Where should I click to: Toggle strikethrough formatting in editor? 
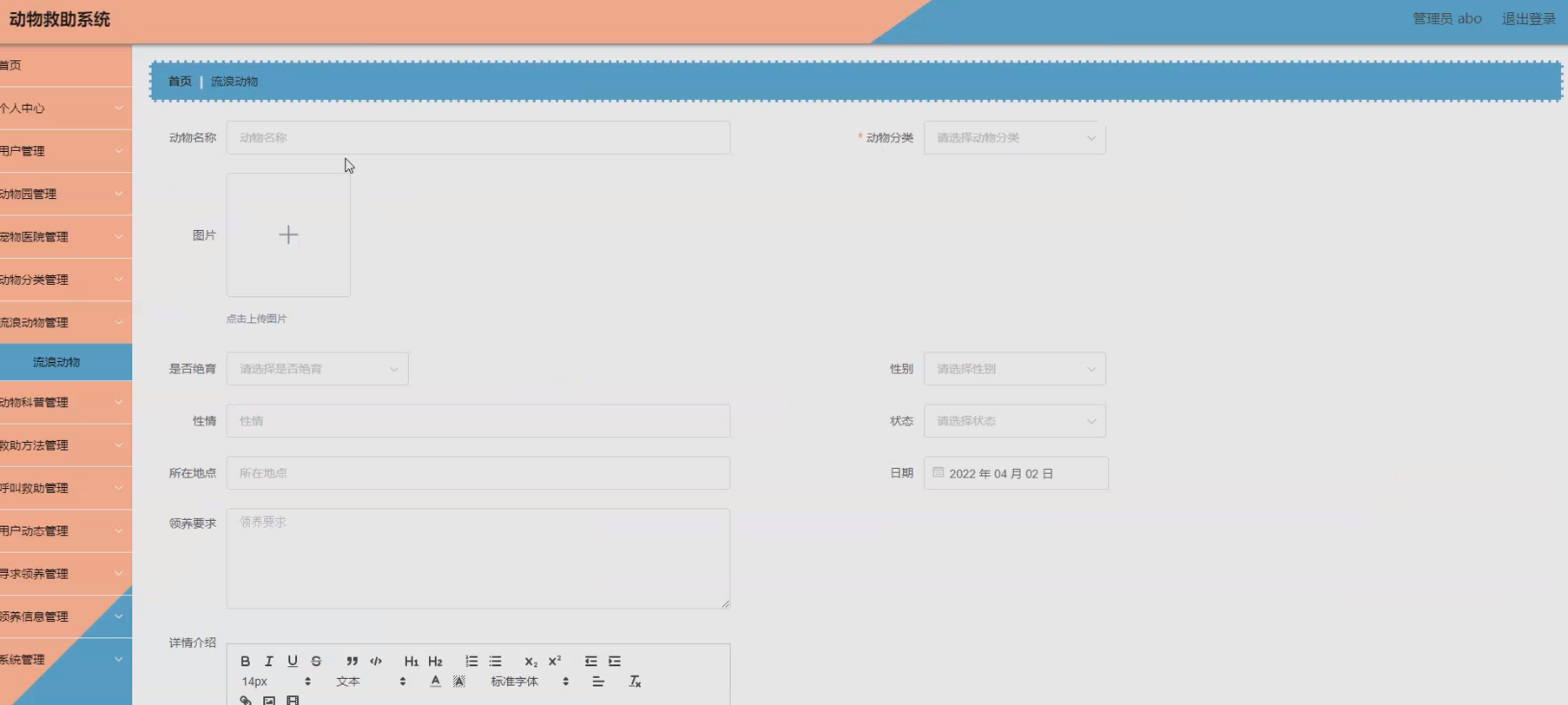pyautogui.click(x=316, y=662)
